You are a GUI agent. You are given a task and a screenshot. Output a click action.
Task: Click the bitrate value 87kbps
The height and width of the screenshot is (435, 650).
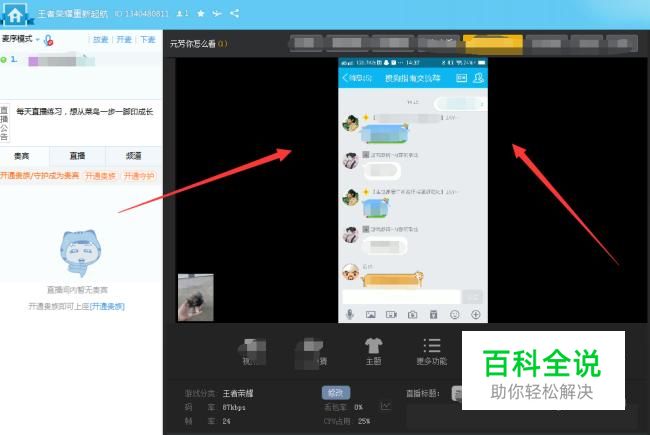click(234, 407)
